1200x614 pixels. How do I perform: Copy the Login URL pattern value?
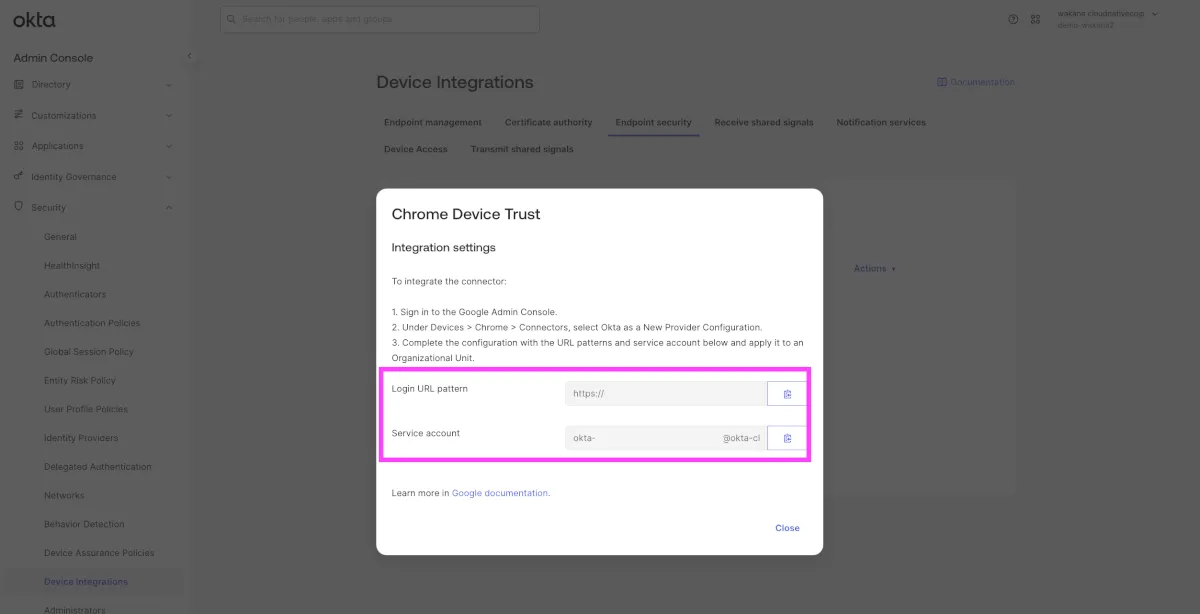[x=787, y=394]
